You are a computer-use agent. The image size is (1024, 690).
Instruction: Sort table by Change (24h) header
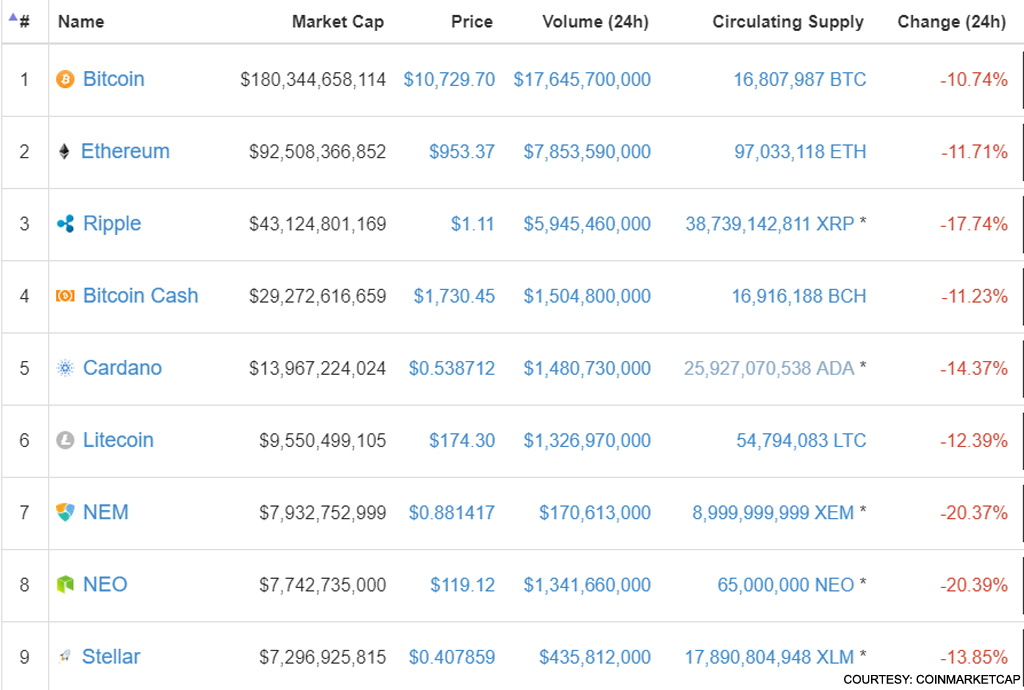click(x=951, y=22)
